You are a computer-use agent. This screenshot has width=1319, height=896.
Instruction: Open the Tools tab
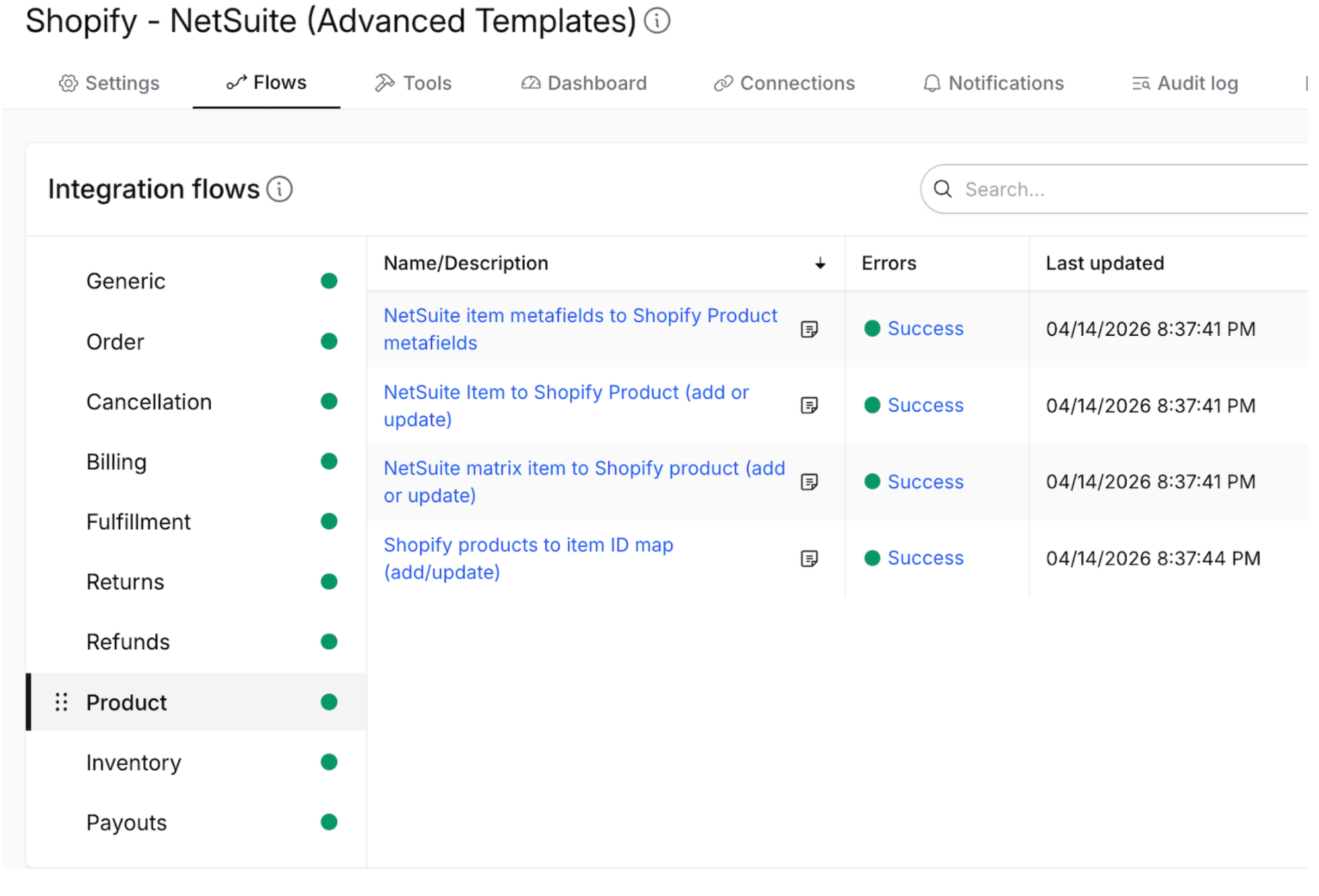[x=413, y=83]
